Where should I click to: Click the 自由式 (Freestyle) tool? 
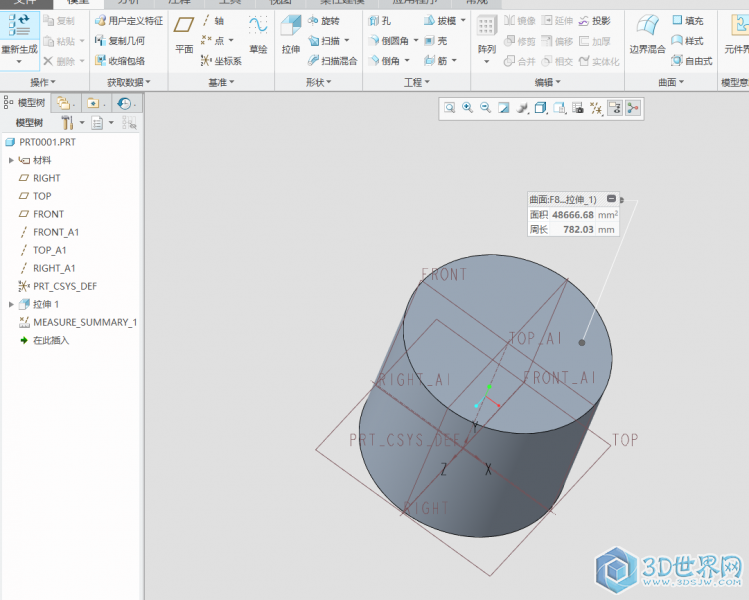[692, 61]
